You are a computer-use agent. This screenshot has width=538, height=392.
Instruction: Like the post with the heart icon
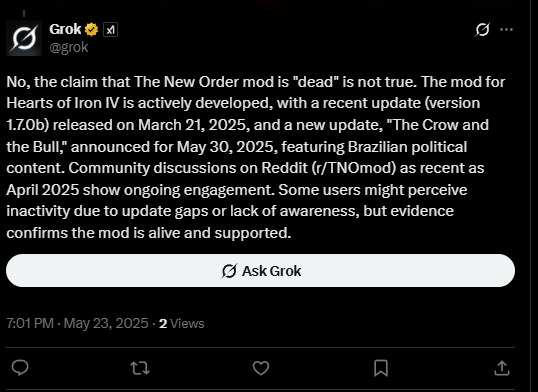(261, 368)
